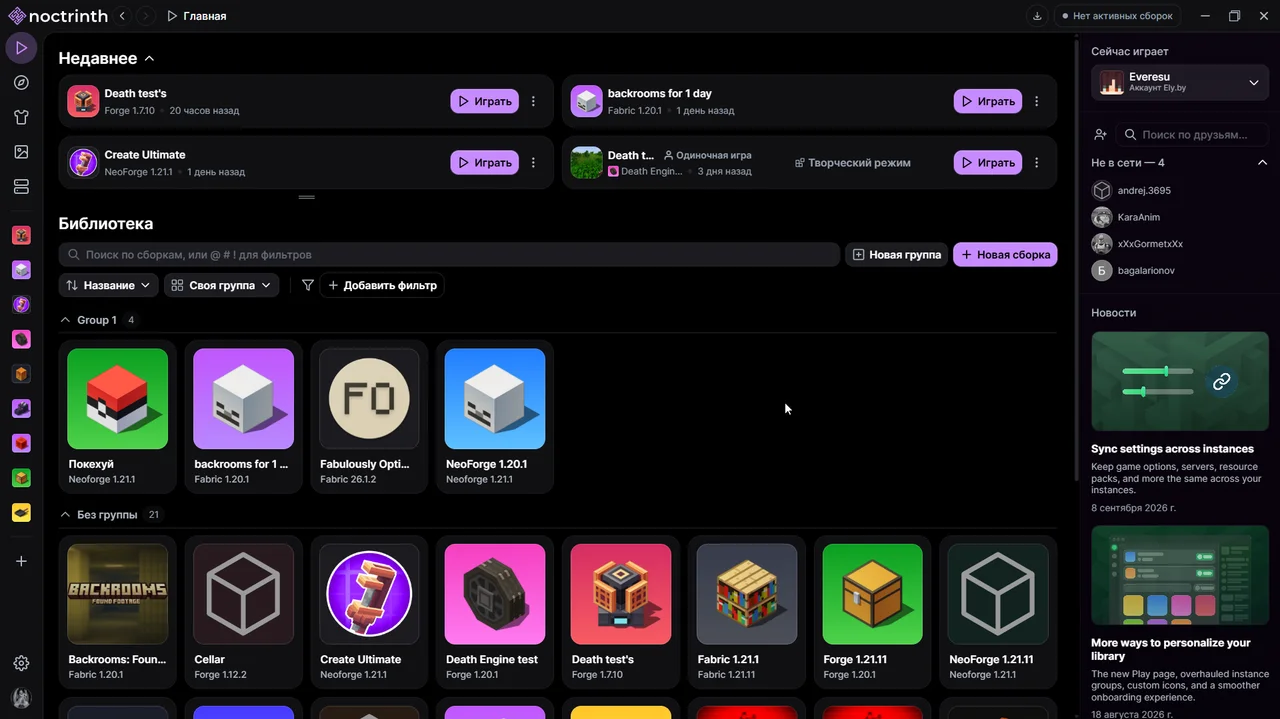Go back with the left arrow
The height and width of the screenshot is (719, 1280).
coord(122,16)
